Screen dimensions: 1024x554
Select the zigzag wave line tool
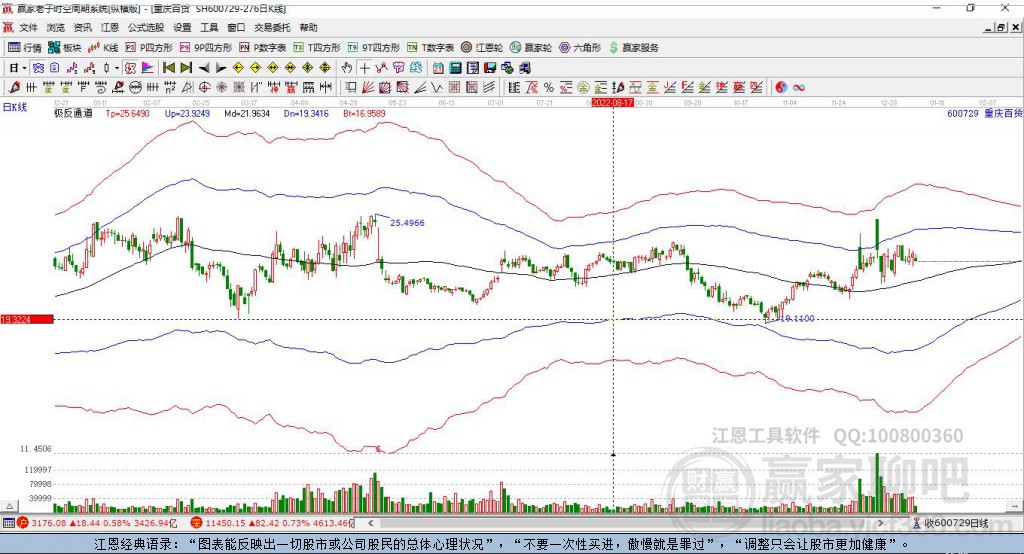pyautogui.click(x=436, y=88)
